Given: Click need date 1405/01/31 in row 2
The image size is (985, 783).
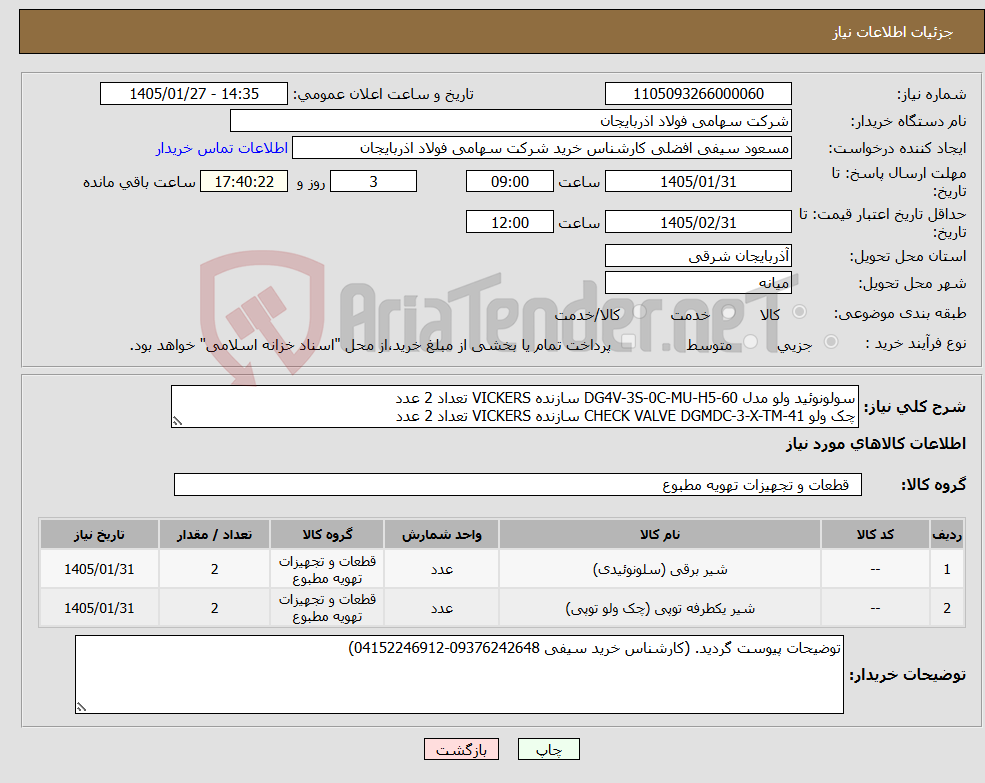Looking at the screenshot, I should click(x=99, y=608).
